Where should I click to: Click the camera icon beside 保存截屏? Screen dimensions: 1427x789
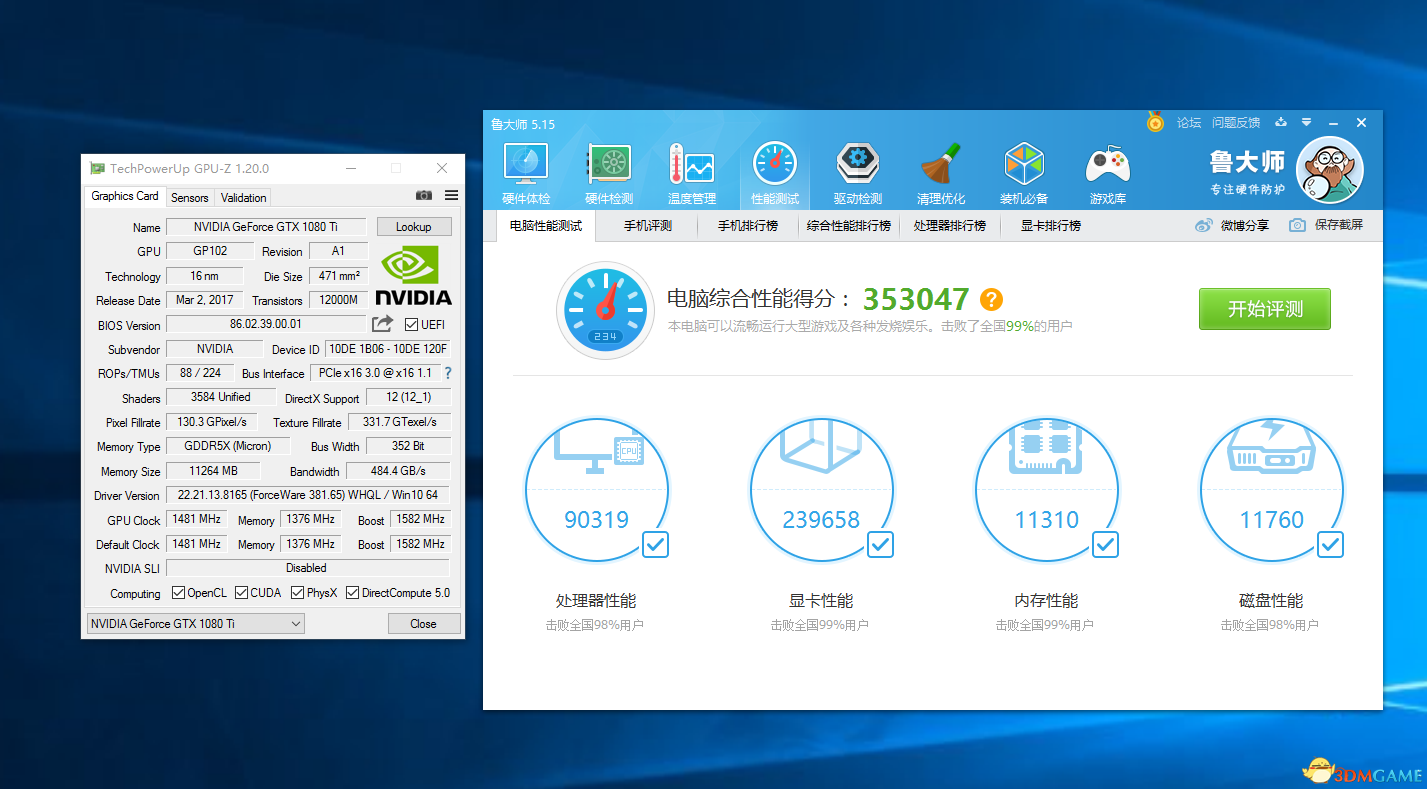[1297, 225]
